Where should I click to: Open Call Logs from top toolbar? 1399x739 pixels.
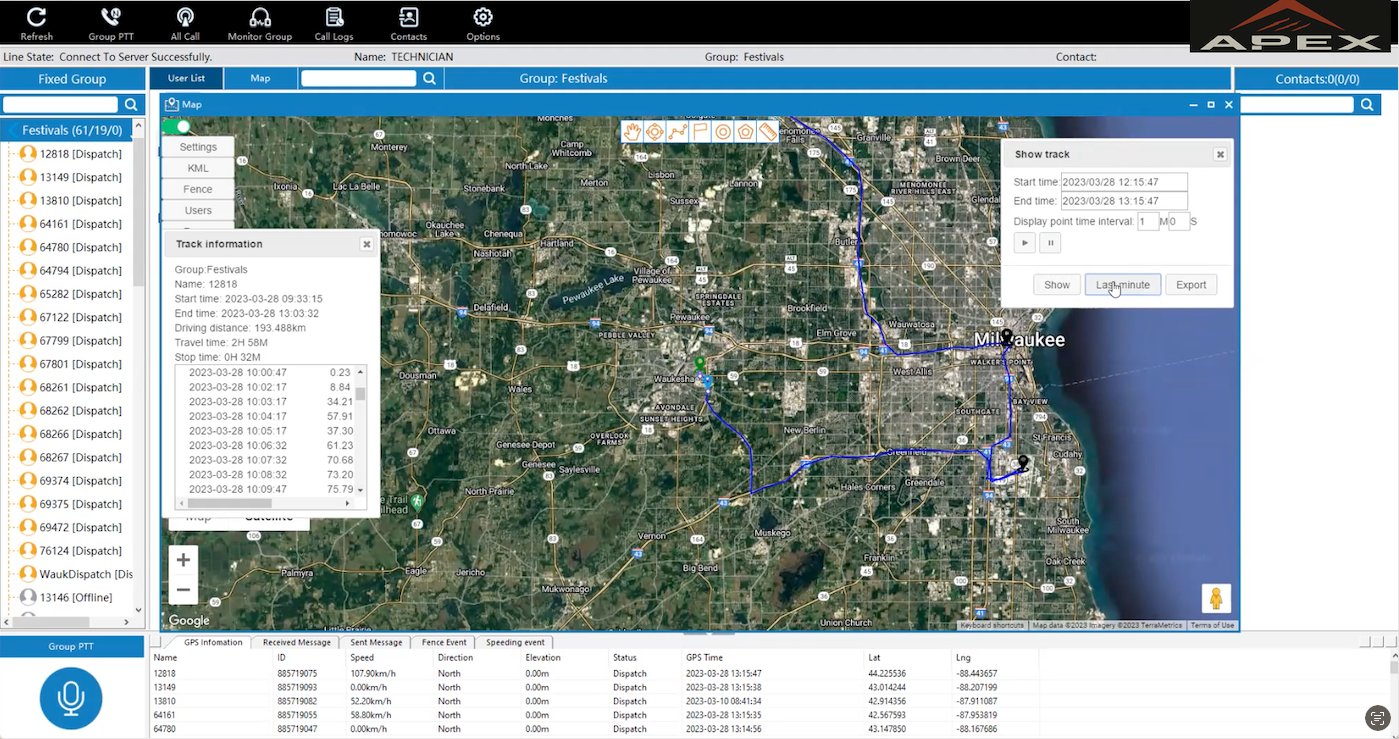click(334, 24)
